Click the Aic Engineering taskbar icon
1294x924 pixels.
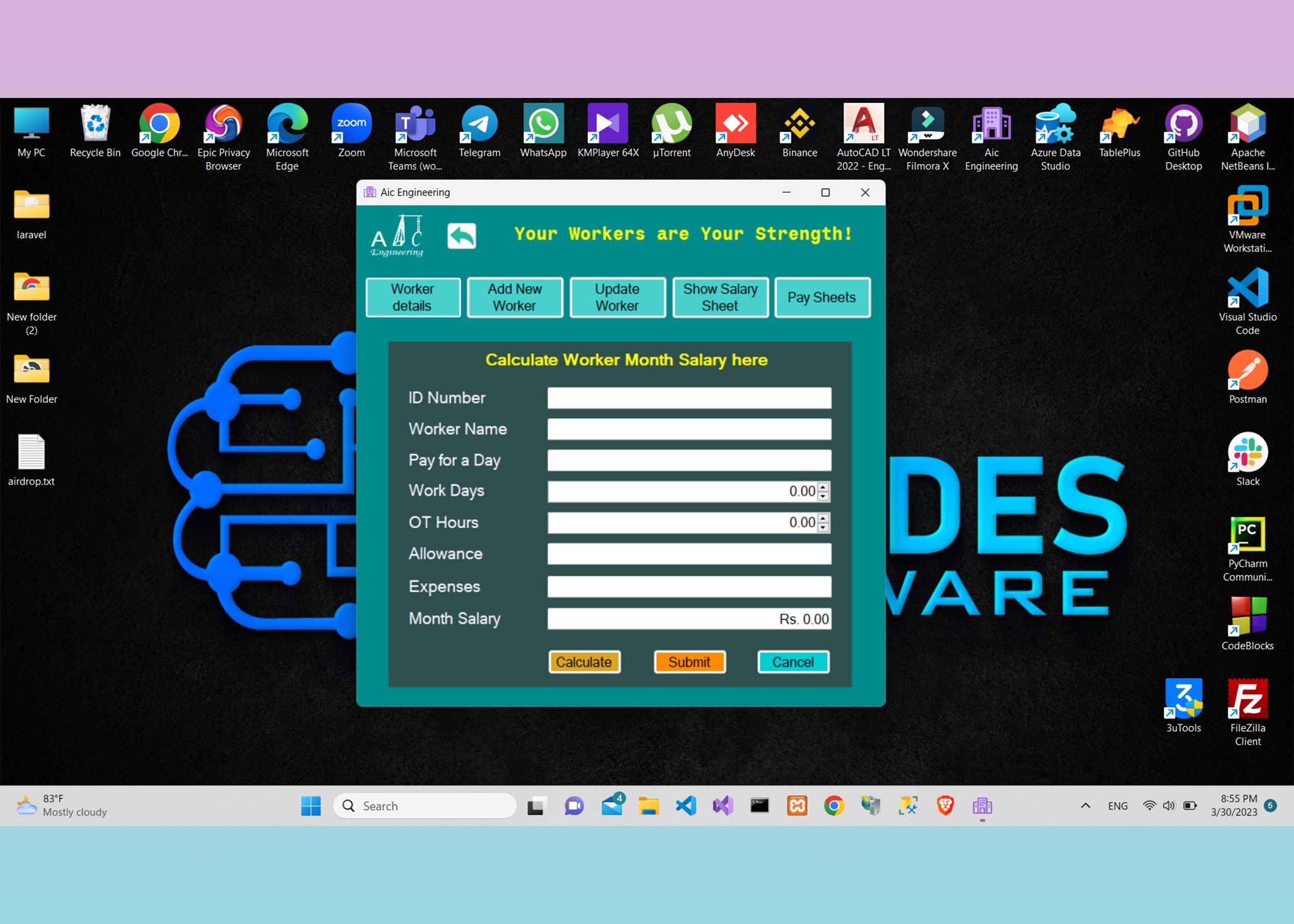point(982,806)
